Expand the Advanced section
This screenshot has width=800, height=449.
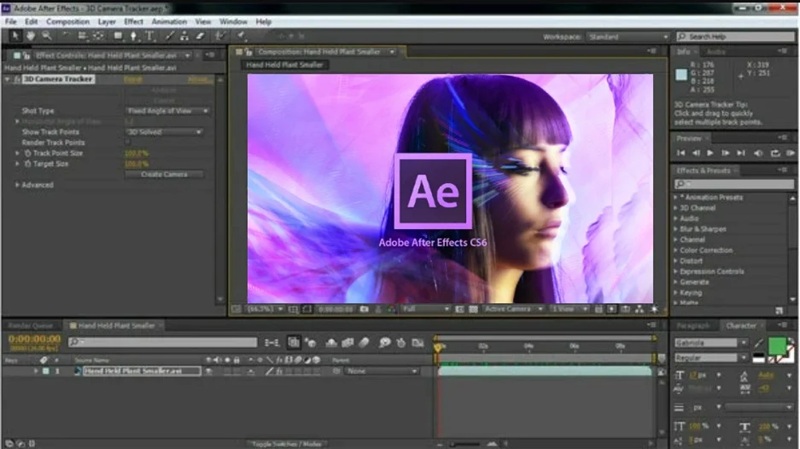pyautogui.click(x=17, y=185)
